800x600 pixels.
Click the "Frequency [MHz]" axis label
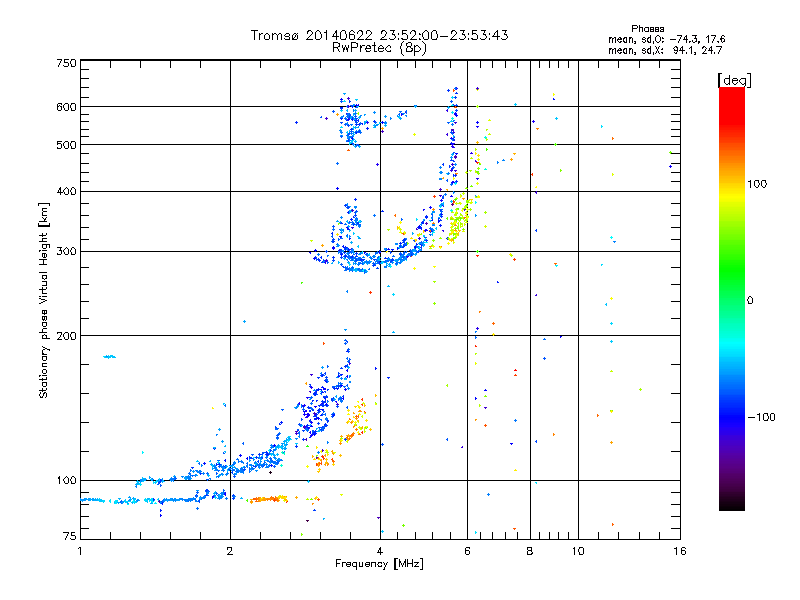point(379,564)
